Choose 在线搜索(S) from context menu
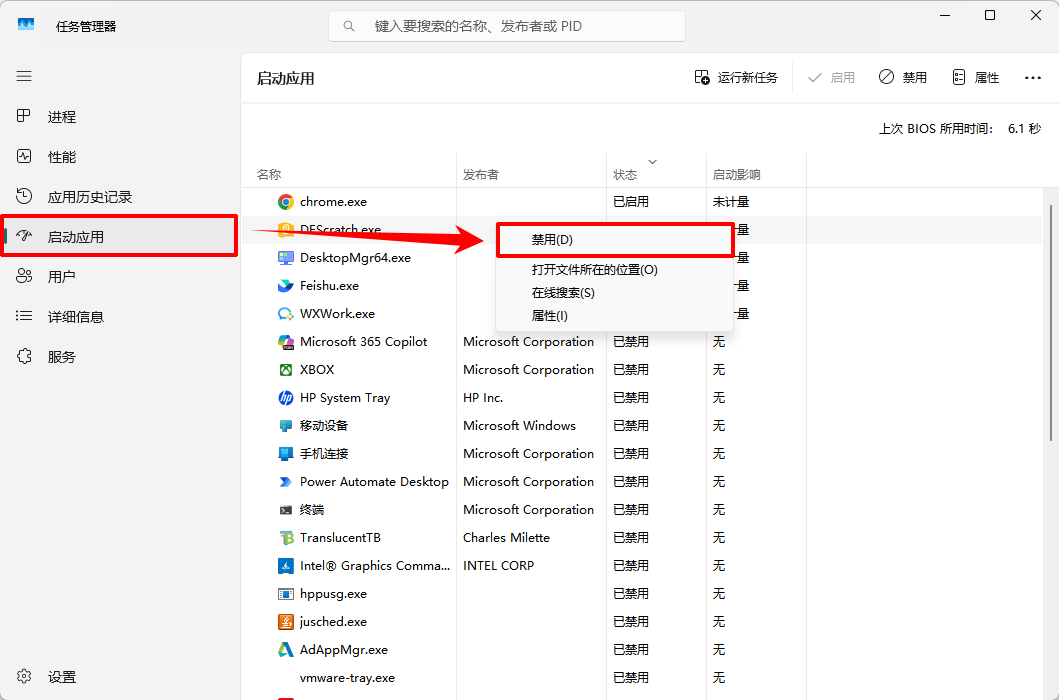The width and height of the screenshot is (1059, 700). click(615, 293)
